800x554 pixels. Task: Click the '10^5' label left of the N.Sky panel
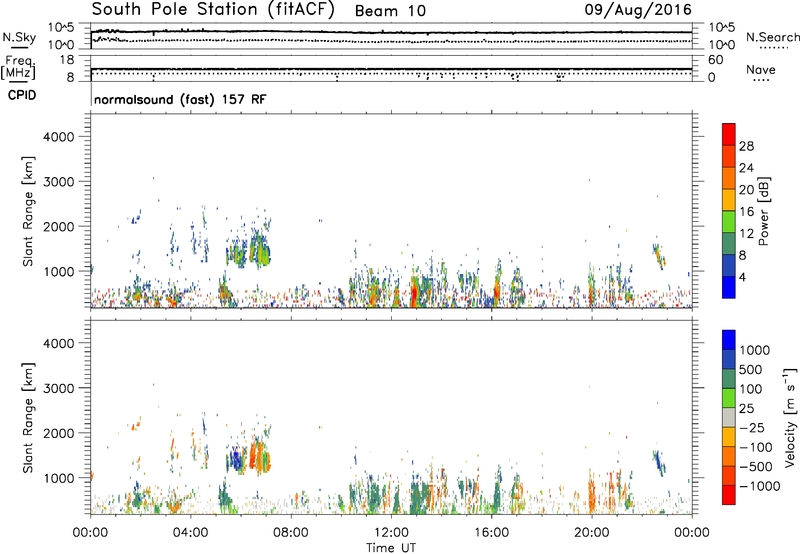[x=61, y=28]
